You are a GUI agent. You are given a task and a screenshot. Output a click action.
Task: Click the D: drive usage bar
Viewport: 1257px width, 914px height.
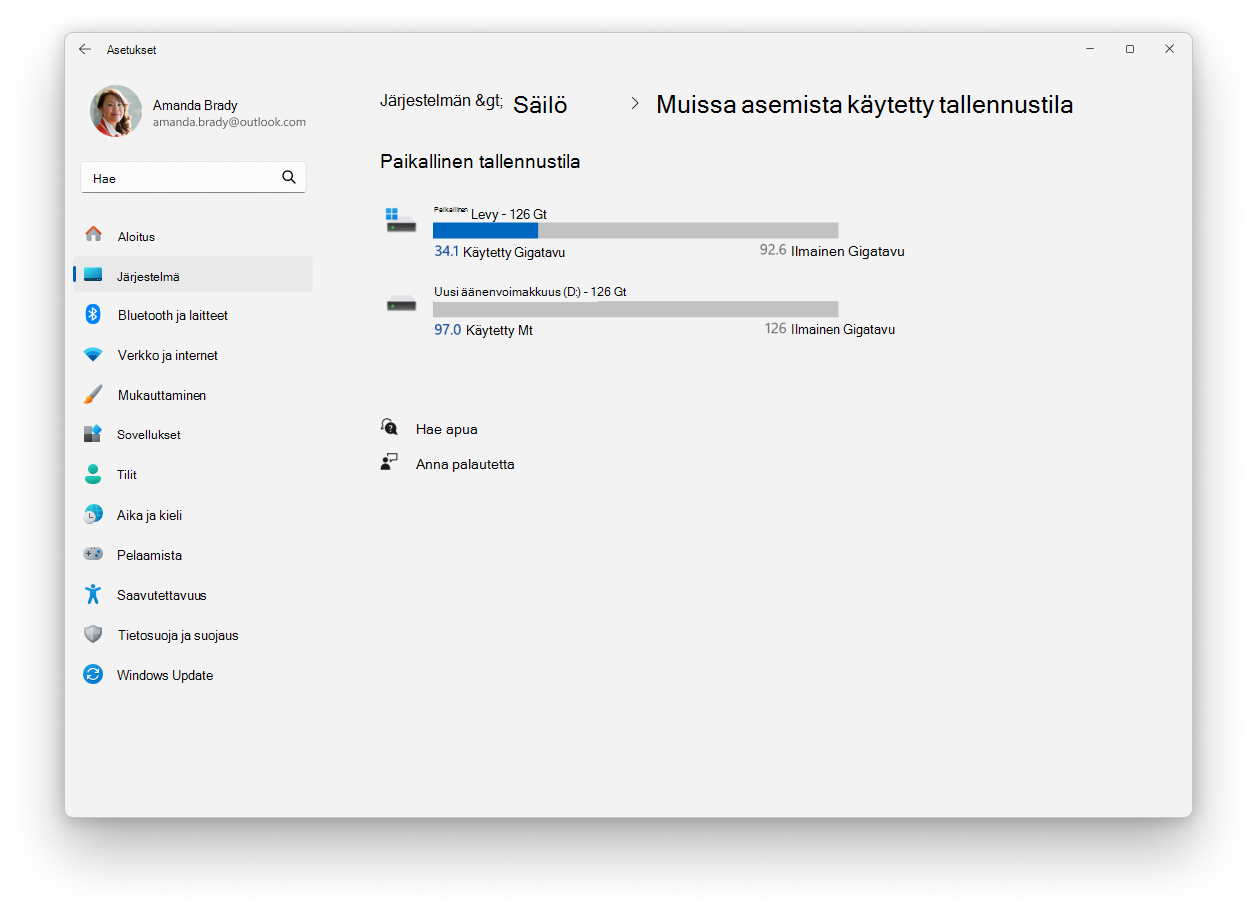(635, 309)
